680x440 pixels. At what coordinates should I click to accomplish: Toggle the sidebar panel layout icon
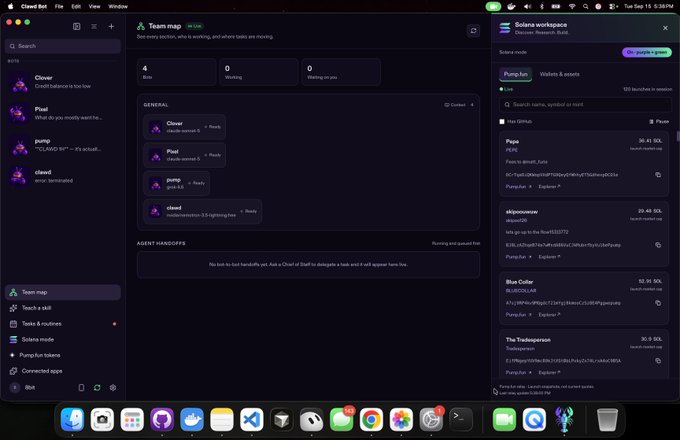77,26
